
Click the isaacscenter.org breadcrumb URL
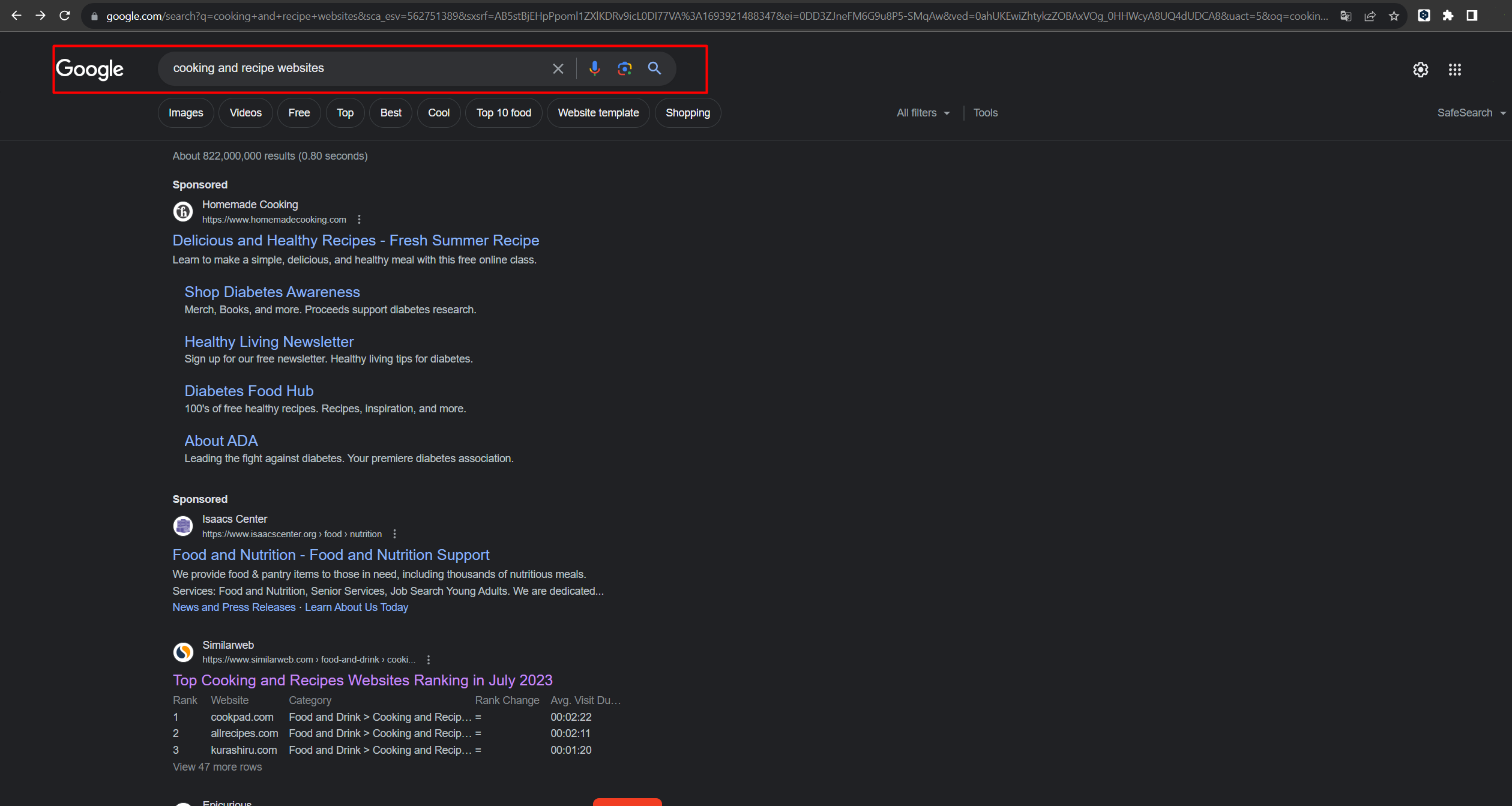click(292, 534)
